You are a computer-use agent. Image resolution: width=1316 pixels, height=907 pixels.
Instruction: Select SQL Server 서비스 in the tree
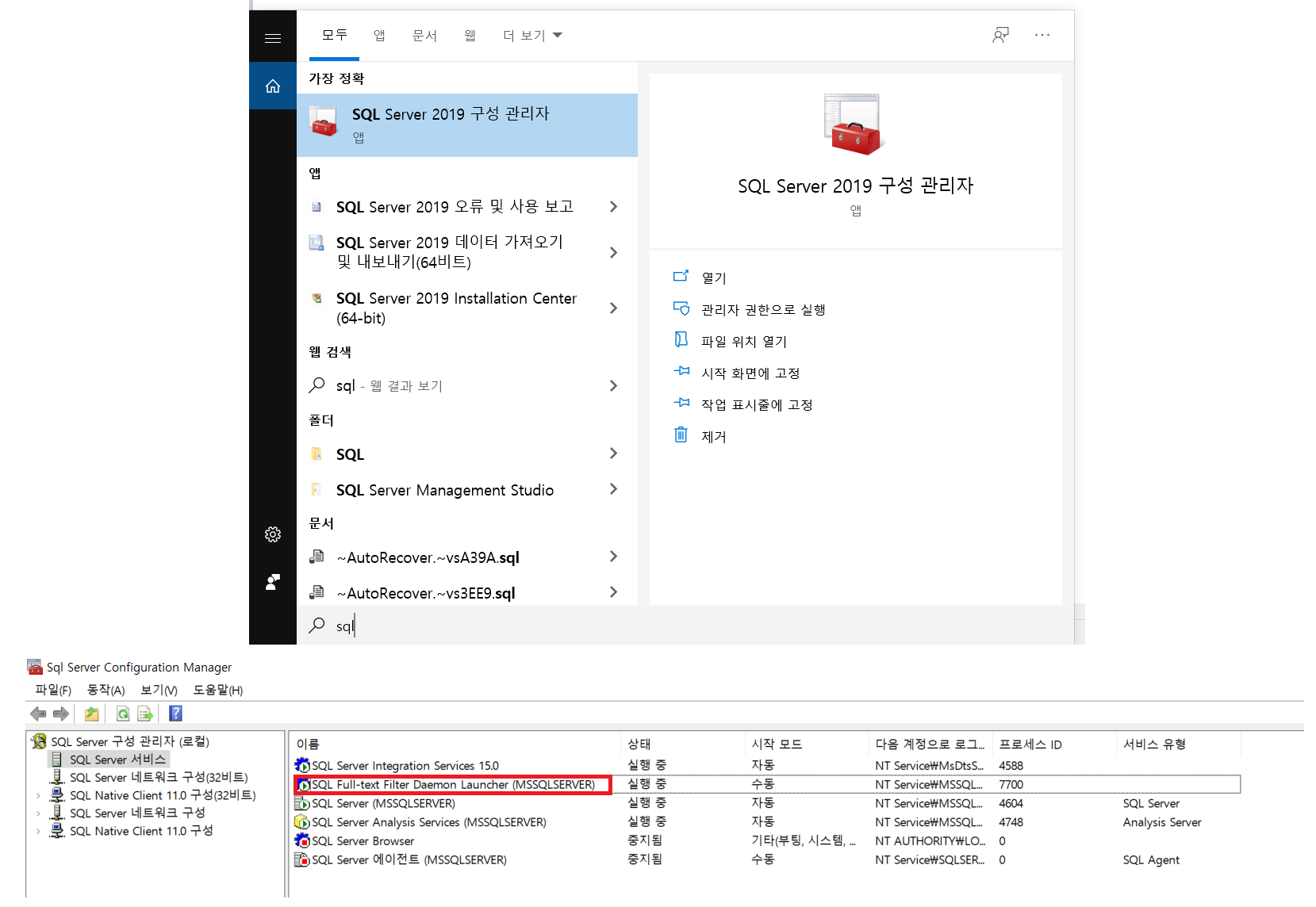(x=117, y=760)
